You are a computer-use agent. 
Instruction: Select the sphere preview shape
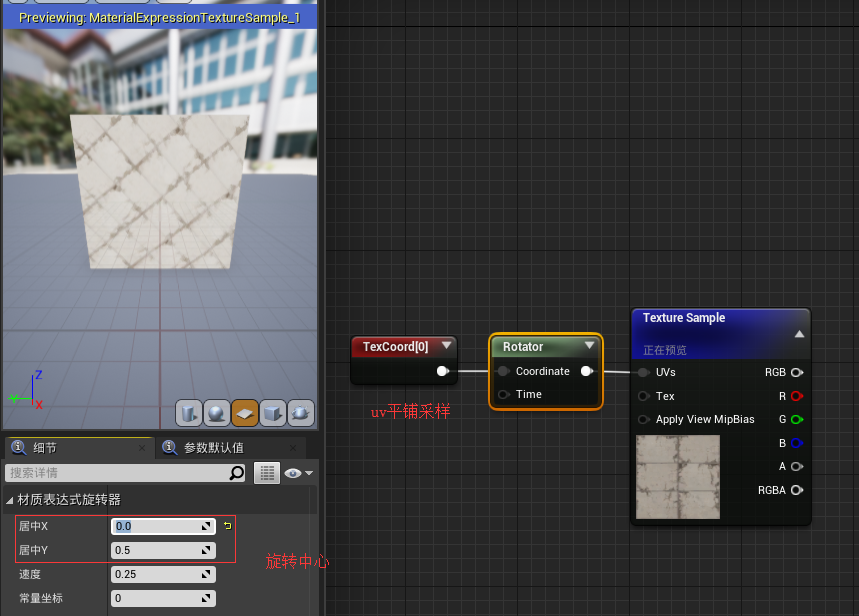tap(216, 413)
